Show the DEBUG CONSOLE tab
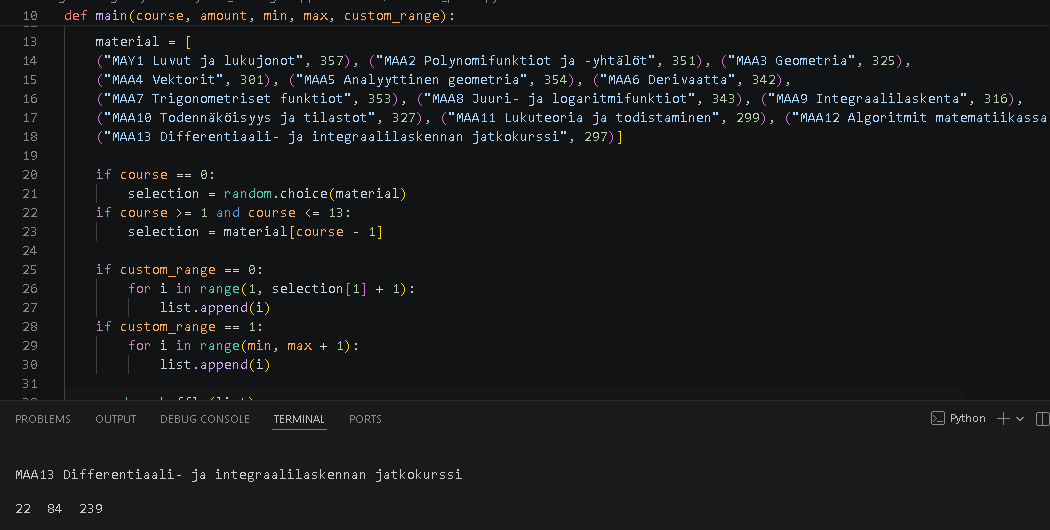 click(x=205, y=419)
